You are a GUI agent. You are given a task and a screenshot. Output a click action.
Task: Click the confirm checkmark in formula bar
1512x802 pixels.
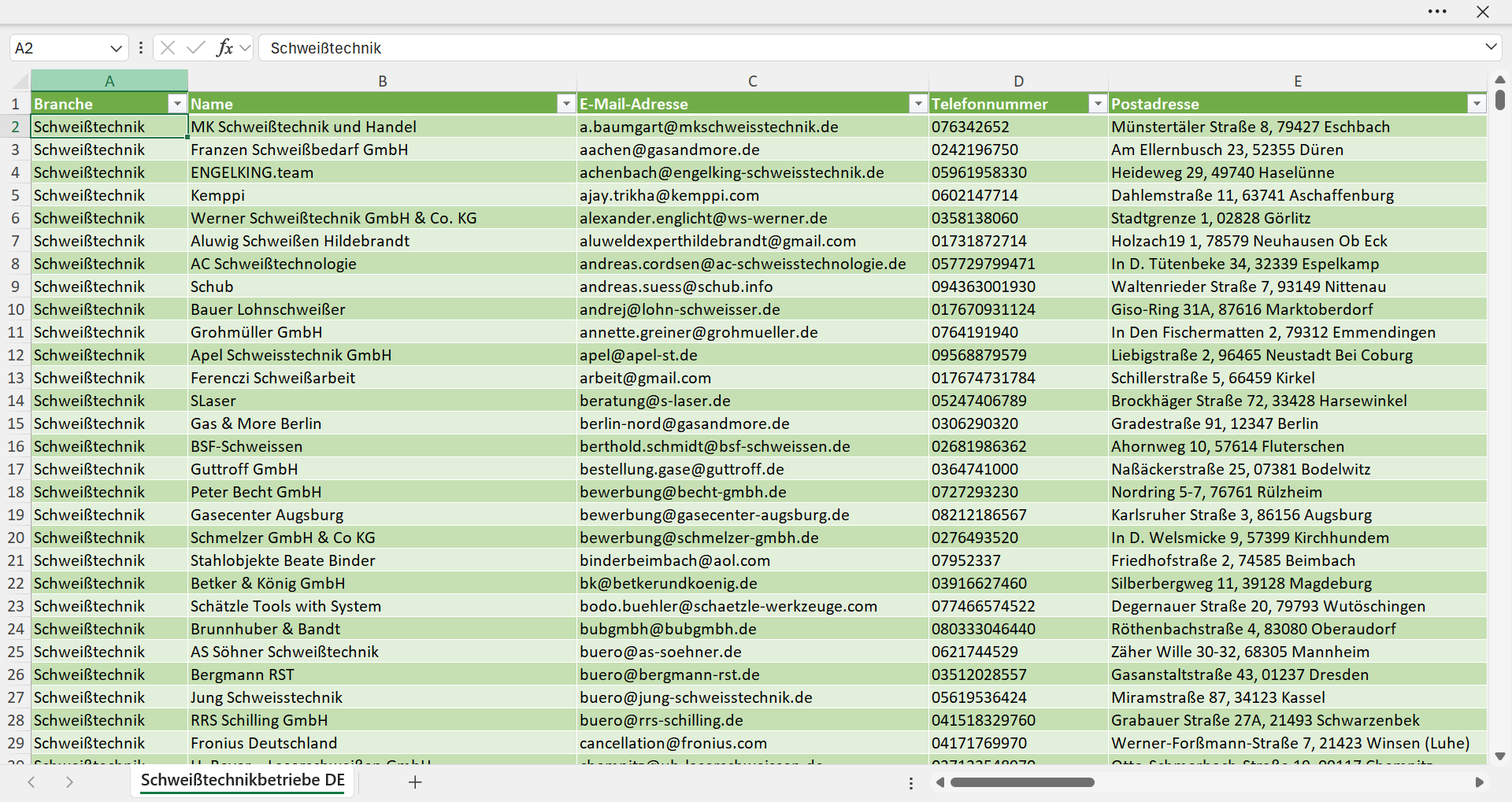coord(196,48)
